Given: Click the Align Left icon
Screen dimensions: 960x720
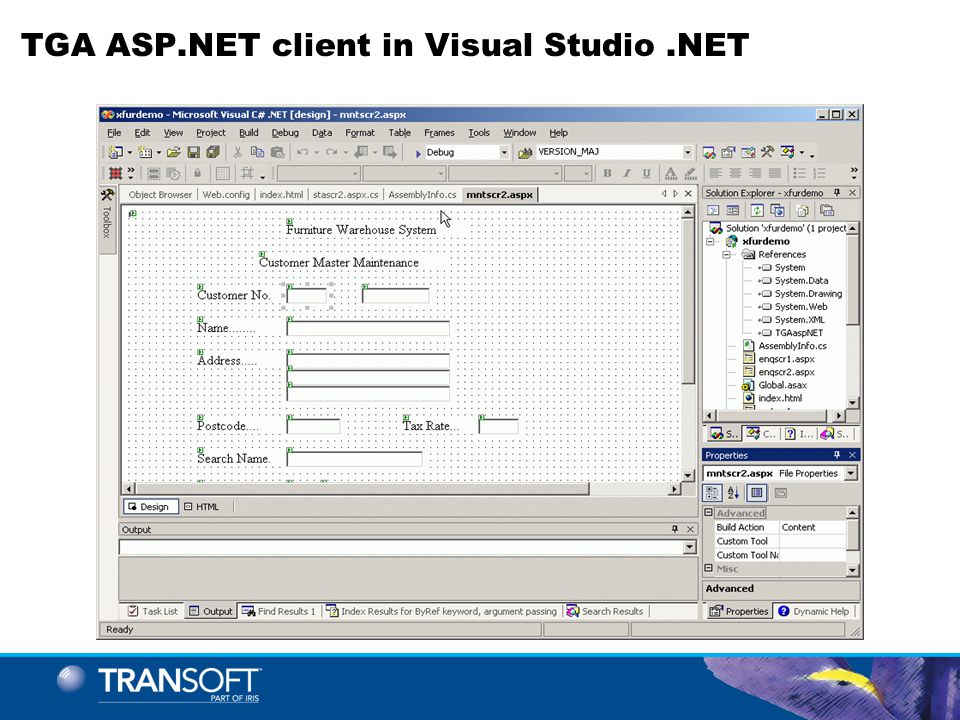Looking at the screenshot, I should [715, 173].
